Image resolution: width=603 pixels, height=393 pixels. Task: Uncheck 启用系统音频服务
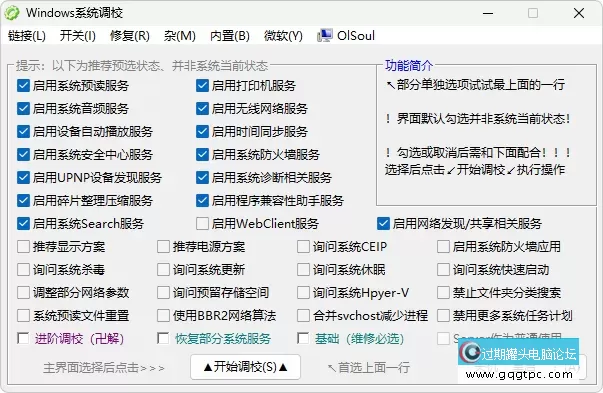[x=23, y=108]
